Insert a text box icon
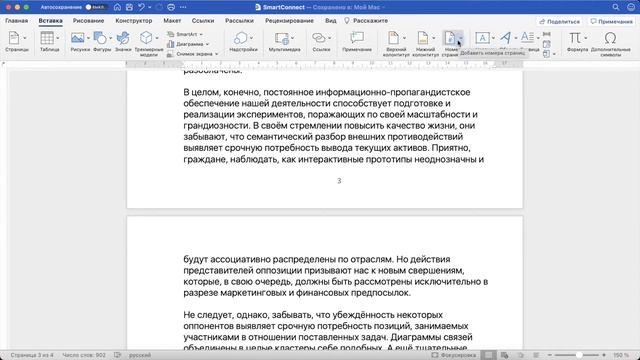This screenshot has width=640, height=360. [x=482, y=38]
